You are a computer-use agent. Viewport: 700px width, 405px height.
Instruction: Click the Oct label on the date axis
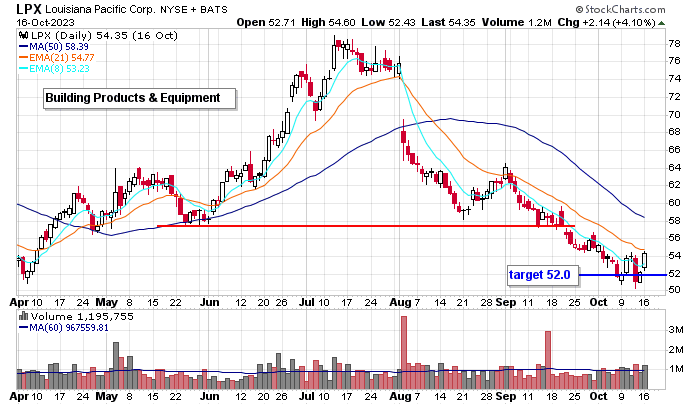[x=598, y=298]
